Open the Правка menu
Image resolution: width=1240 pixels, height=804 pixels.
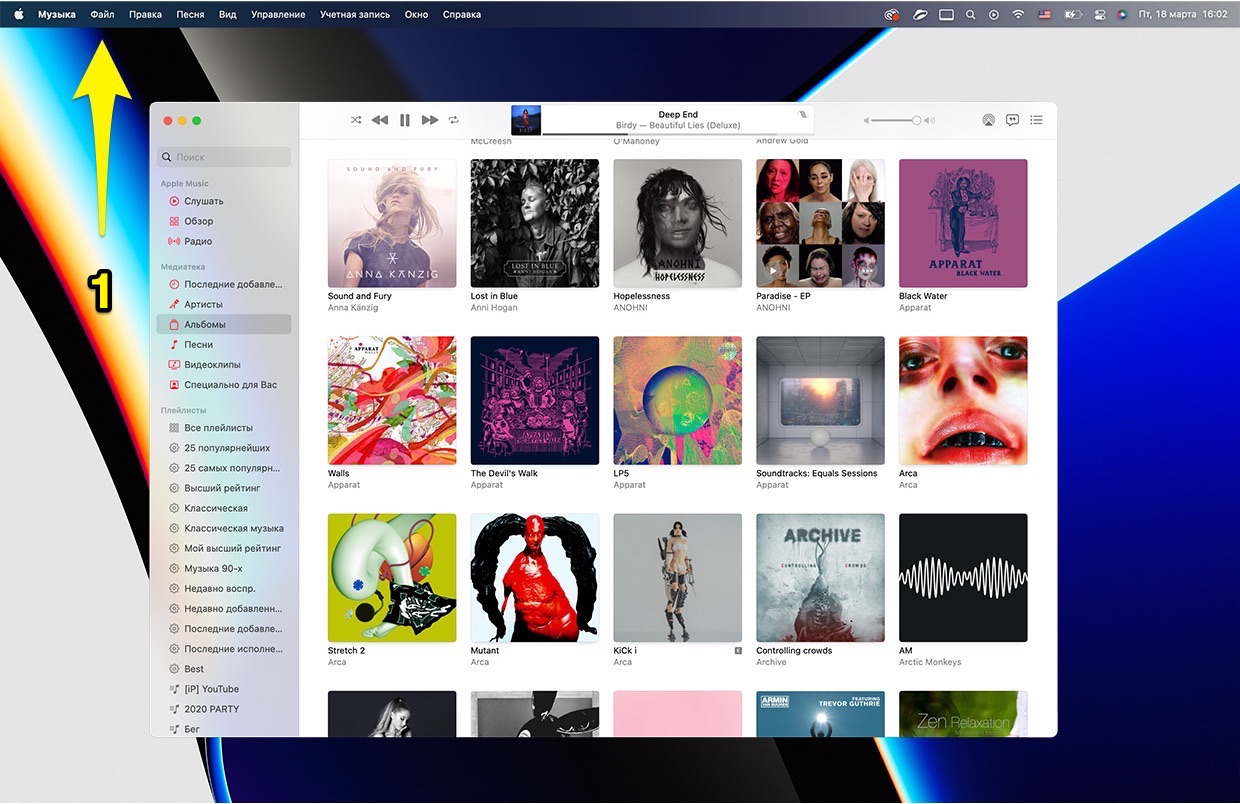[145, 15]
